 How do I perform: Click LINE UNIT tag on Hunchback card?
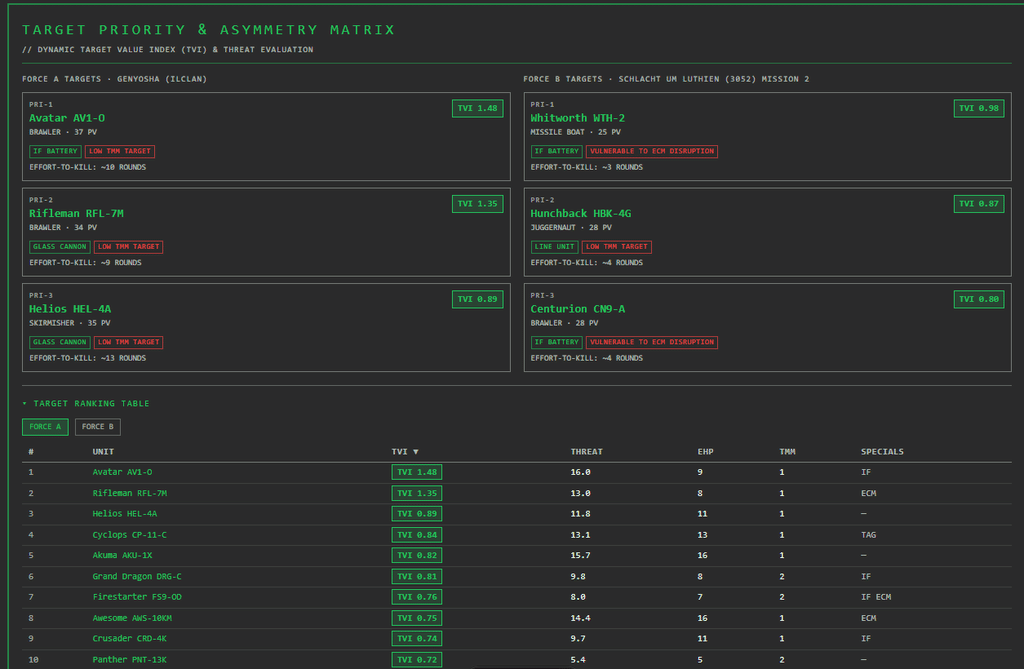tap(554, 247)
